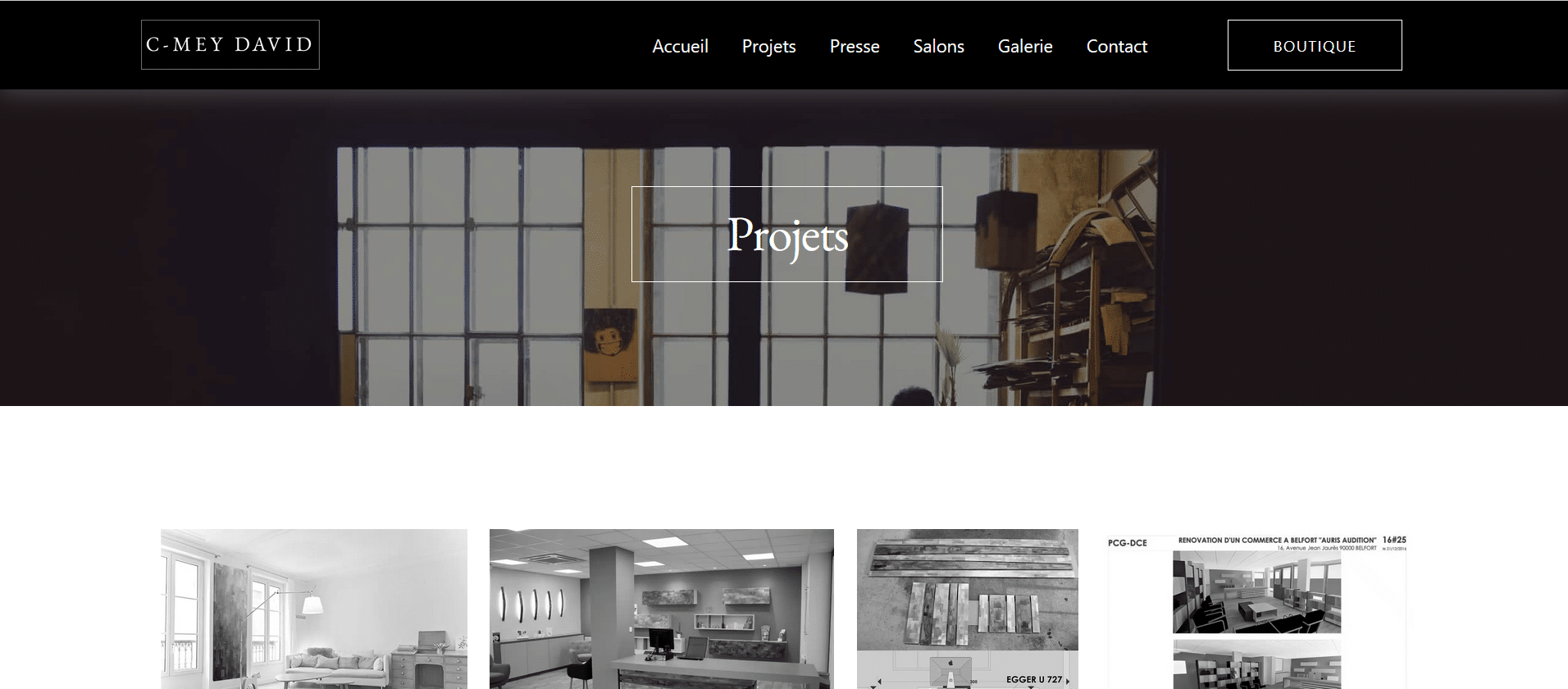Go to the Accueil page
1568x689 pixels.
[680, 46]
